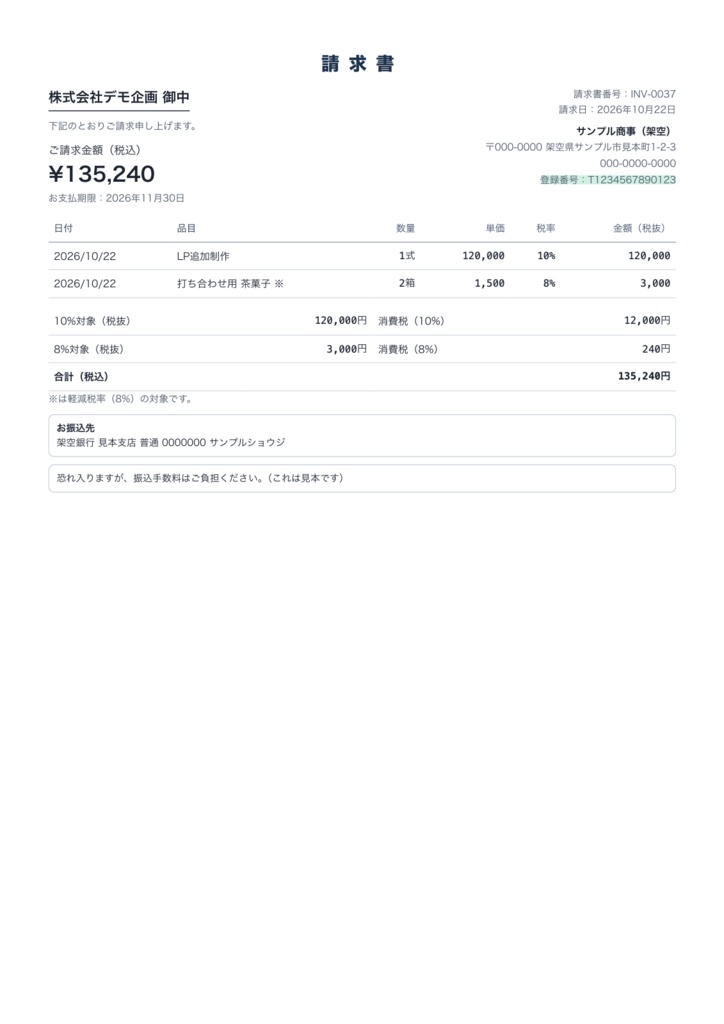Click the sentence 下記のとおりご請求申し上げます
Viewport: 724px width, 1024px height.
coord(123,126)
